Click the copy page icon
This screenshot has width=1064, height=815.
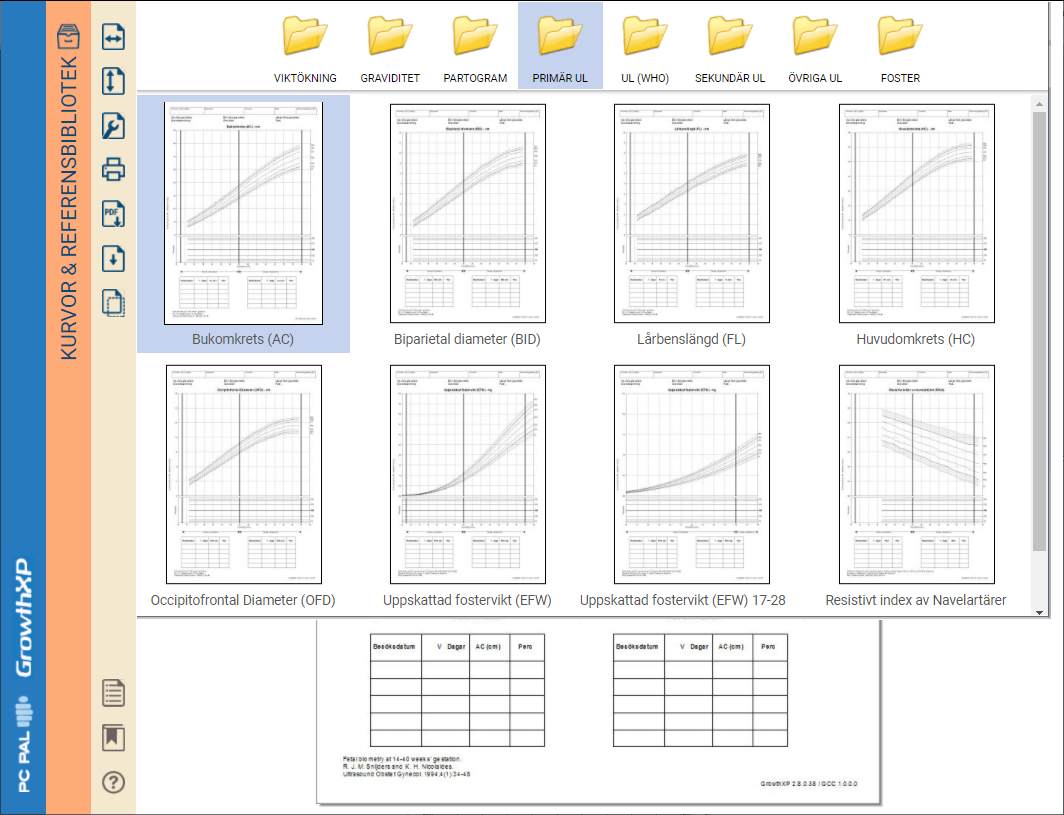click(x=113, y=303)
